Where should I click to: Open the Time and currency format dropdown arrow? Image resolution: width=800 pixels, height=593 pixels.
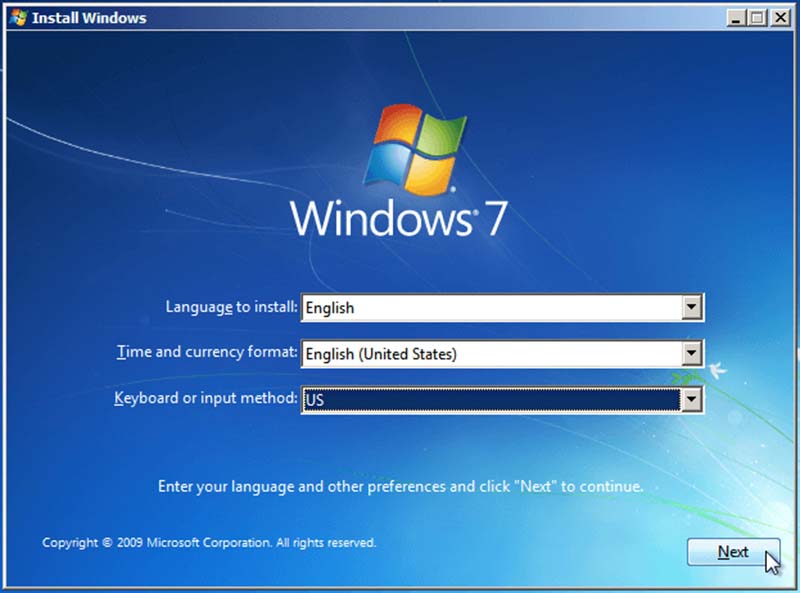tap(691, 353)
